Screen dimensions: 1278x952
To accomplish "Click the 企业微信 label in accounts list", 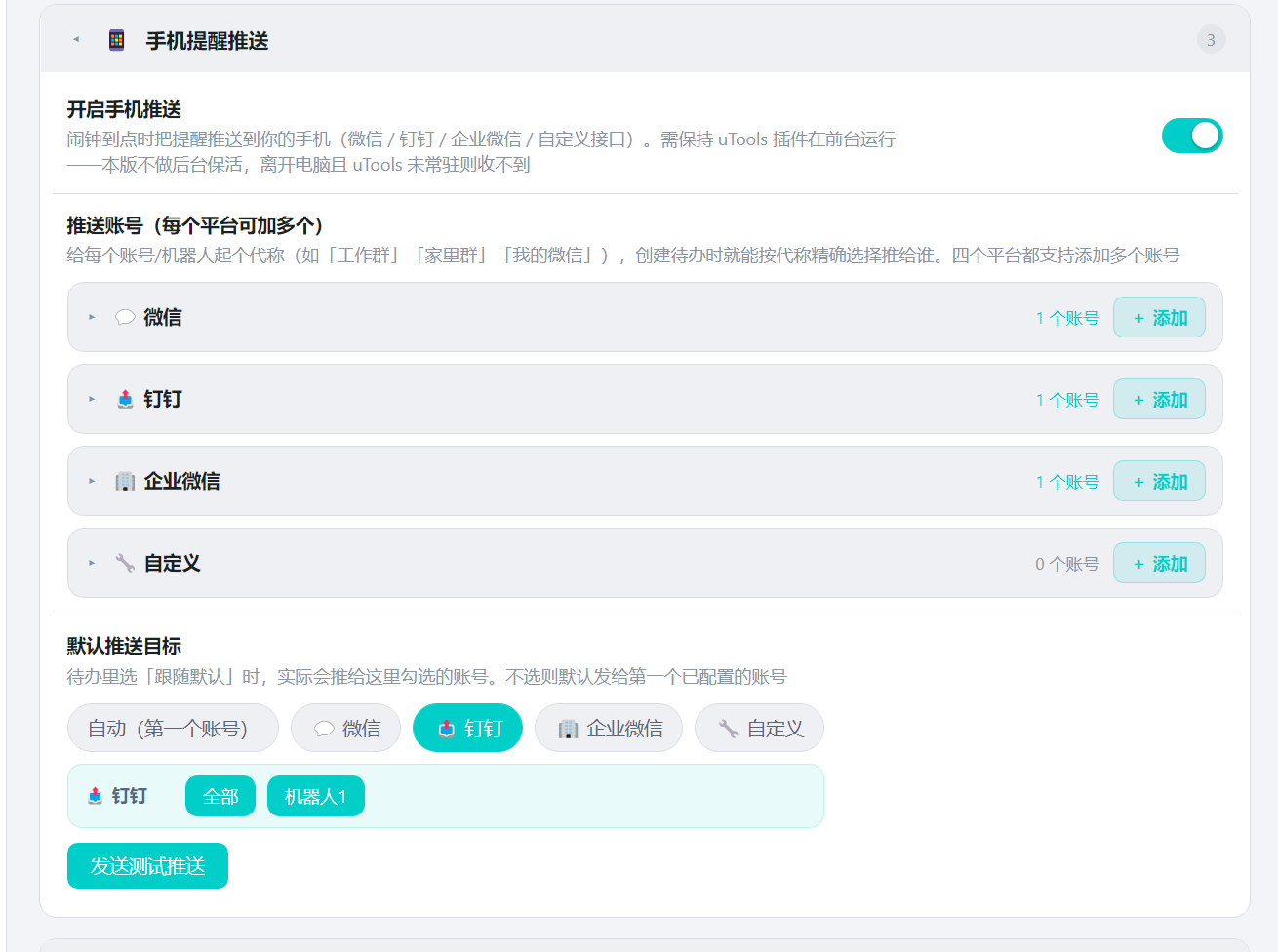I will pyautogui.click(x=182, y=481).
